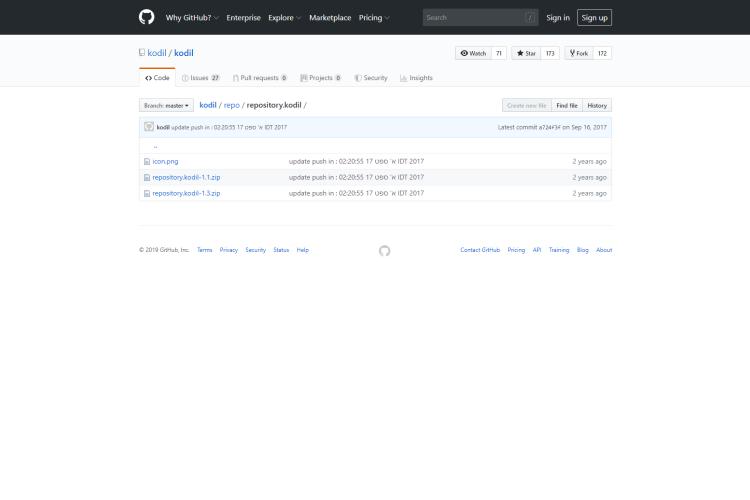Expand the Explore menu
Screen dimensions: 750x500
[x=284, y=18]
